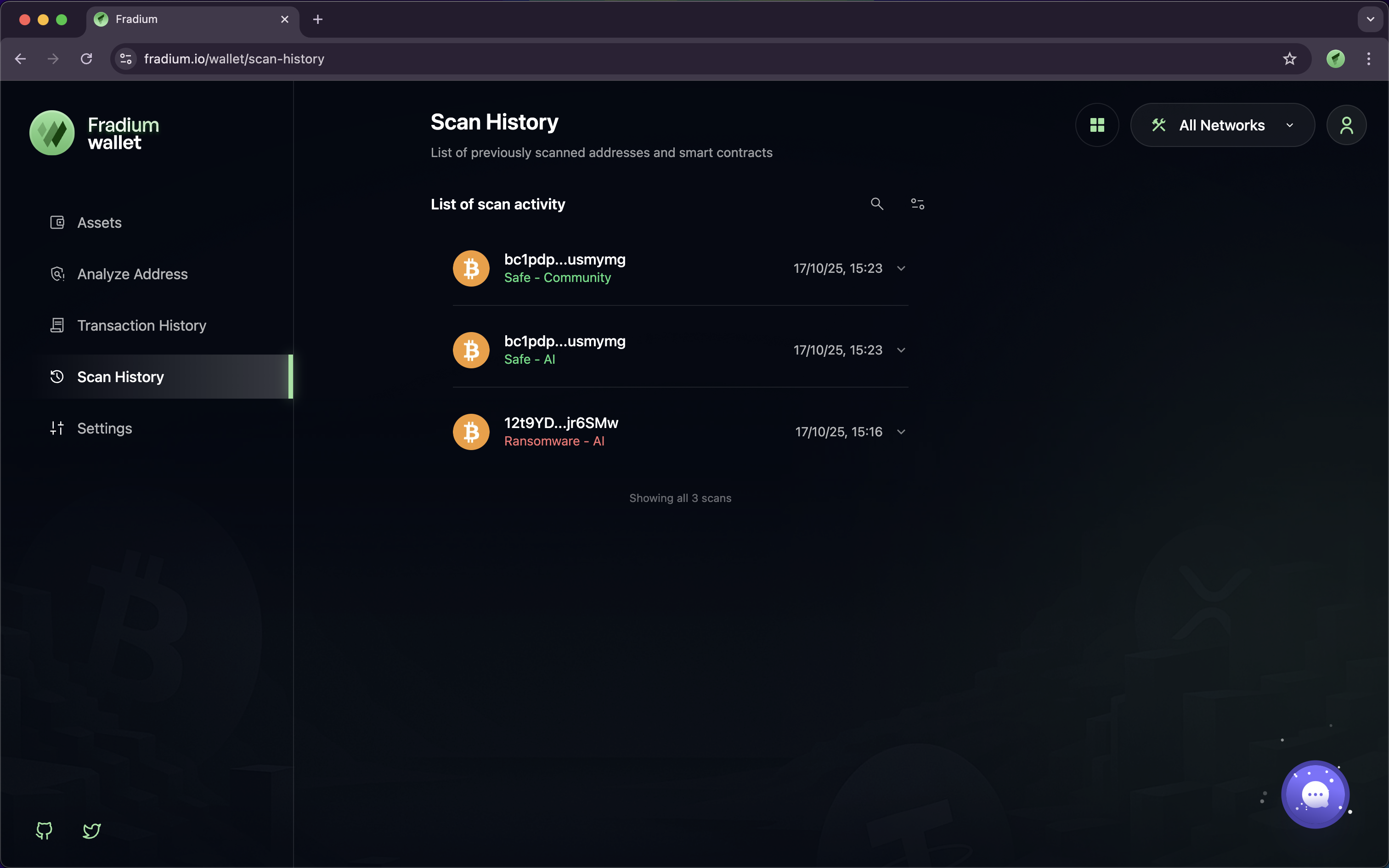Expand the Ransomware - AI scan entry

pos(901,432)
